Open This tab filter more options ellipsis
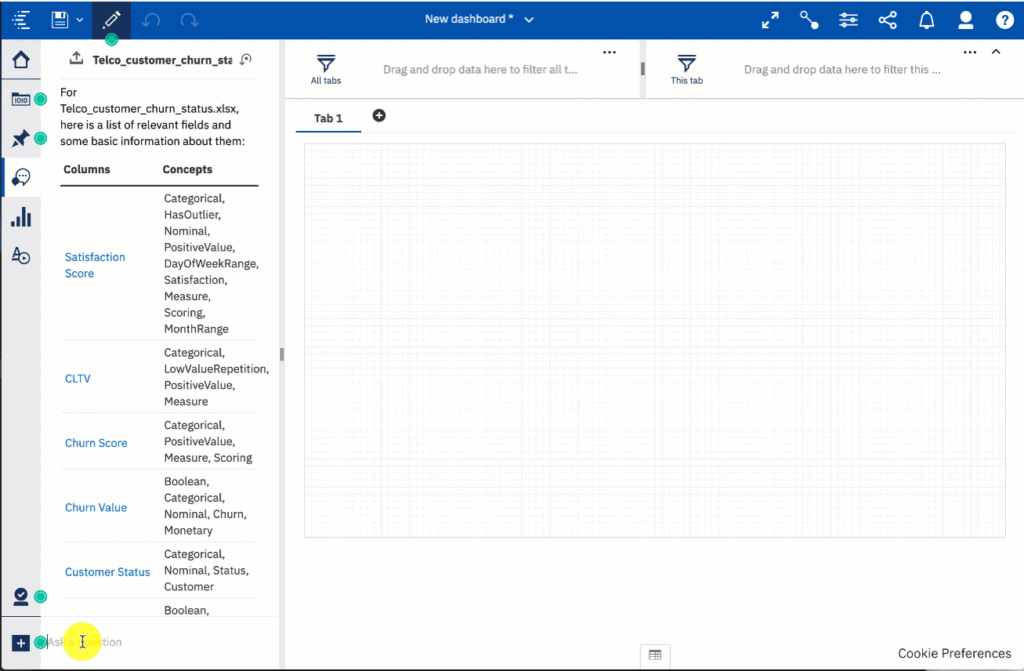Screen dimensions: 1024x671 click(970, 52)
